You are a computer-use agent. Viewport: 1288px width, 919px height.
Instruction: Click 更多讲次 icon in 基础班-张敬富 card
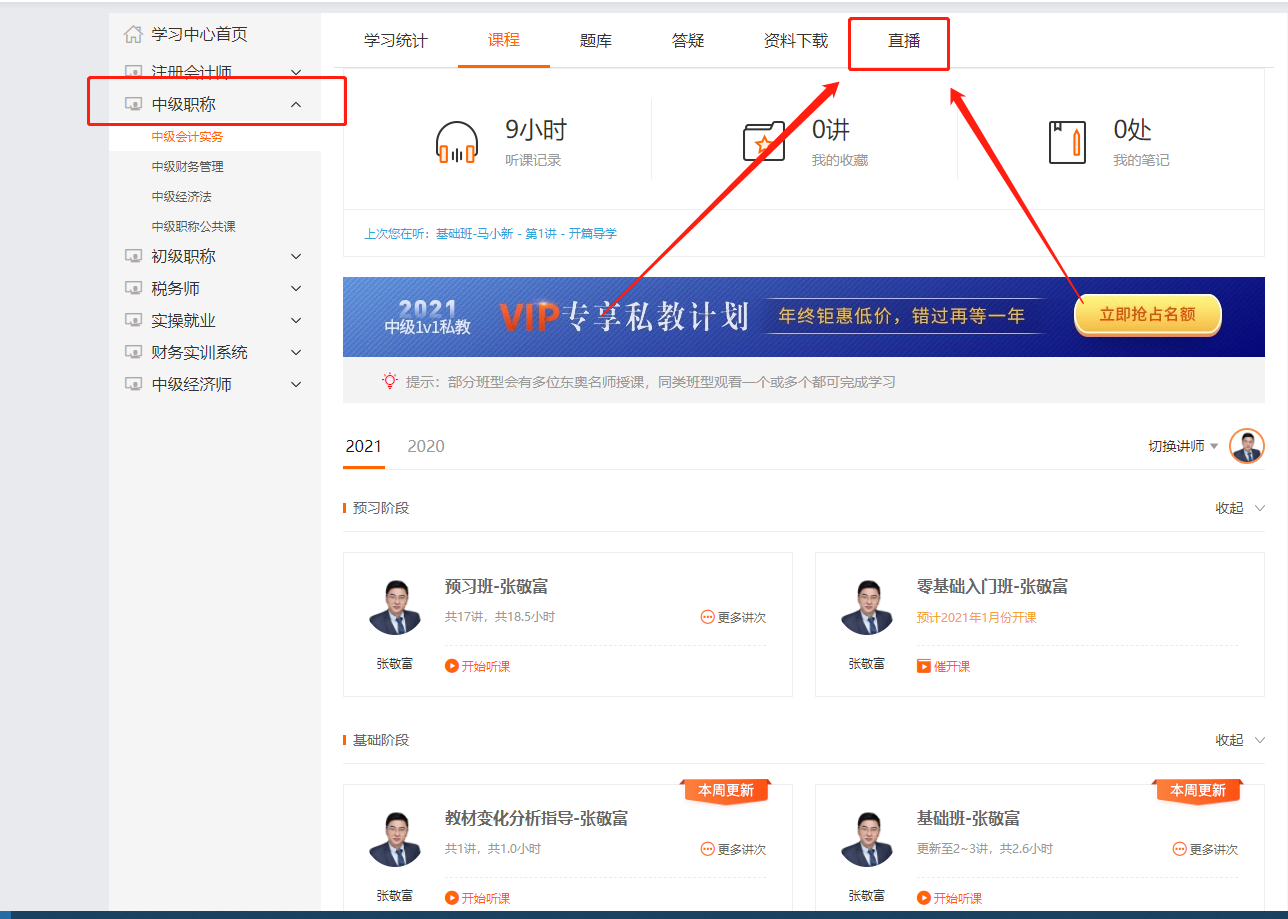tap(1180, 849)
